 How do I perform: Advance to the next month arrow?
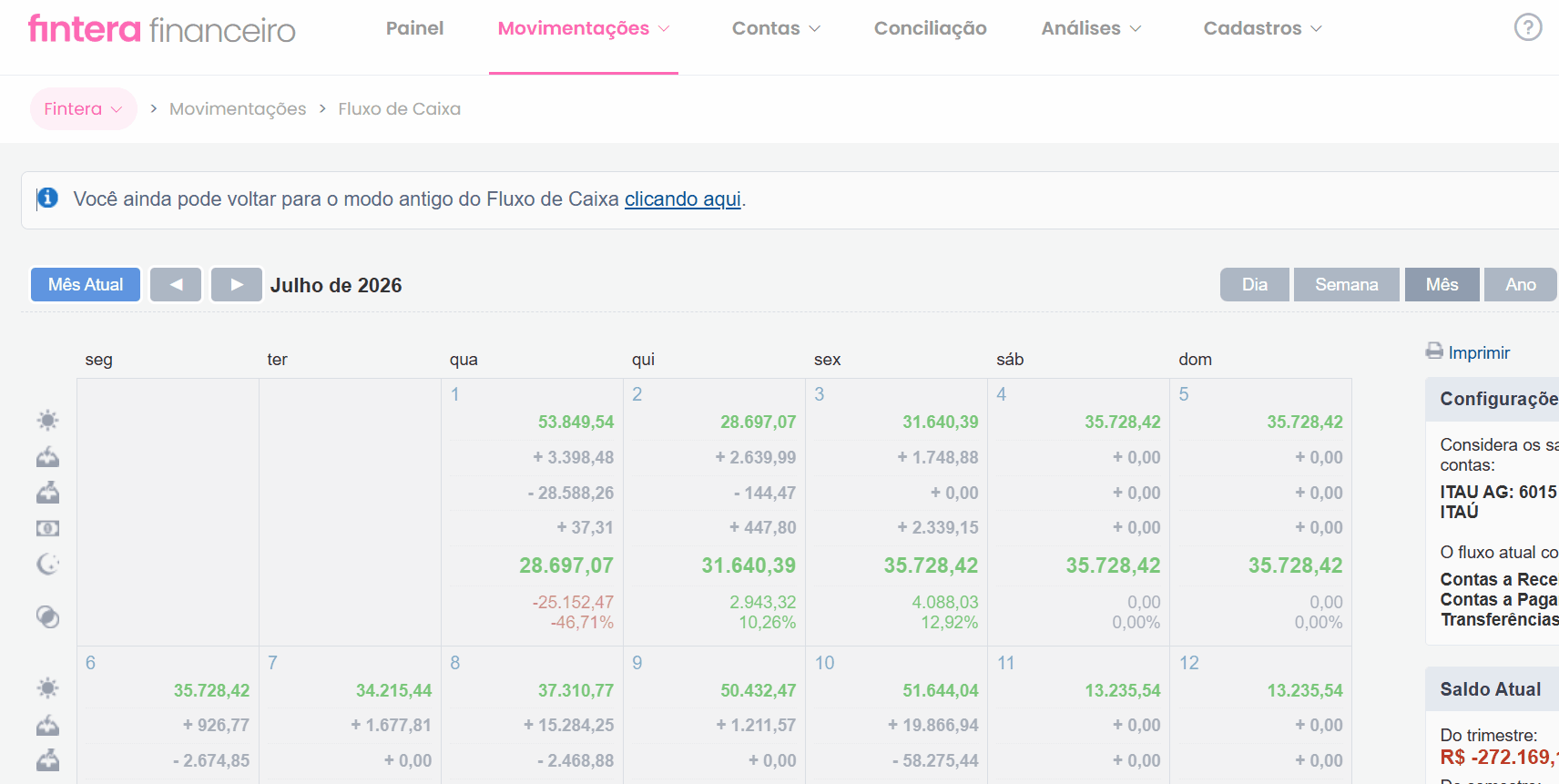pyautogui.click(x=237, y=284)
